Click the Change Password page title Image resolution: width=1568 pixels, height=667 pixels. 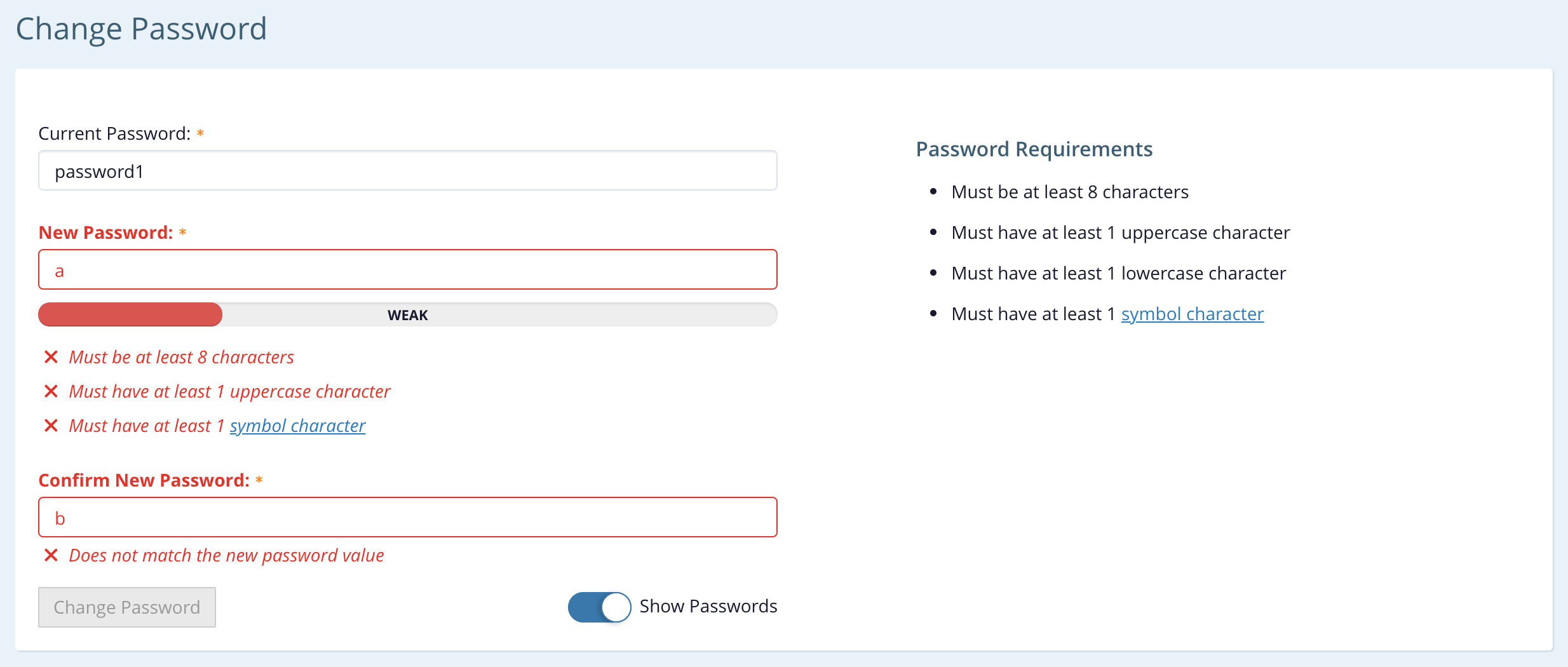(141, 29)
